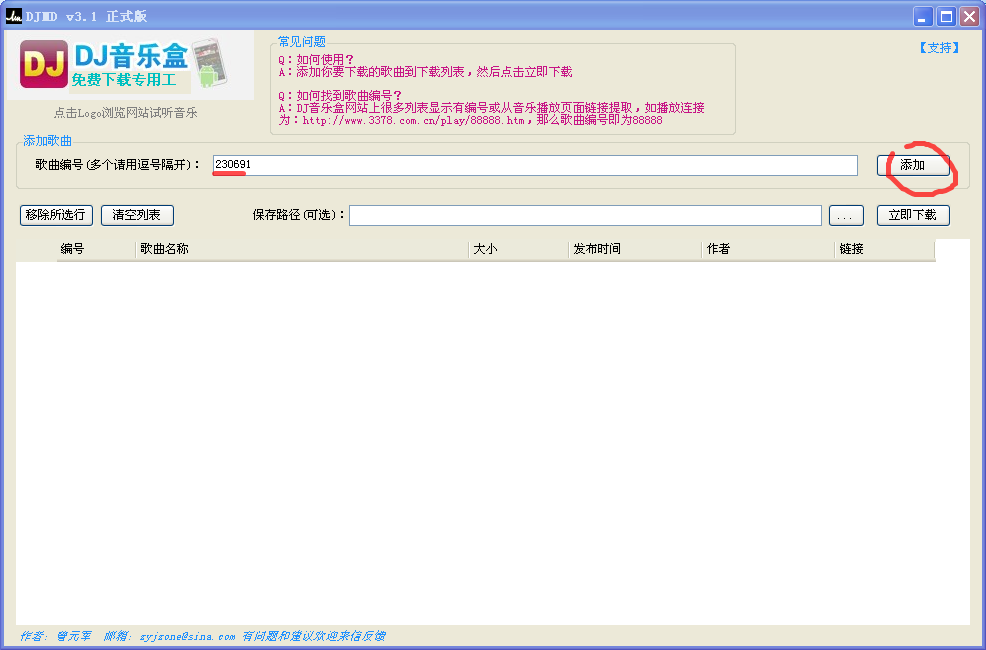Click the 添加 button to add song
The image size is (986, 650).
tap(913, 165)
